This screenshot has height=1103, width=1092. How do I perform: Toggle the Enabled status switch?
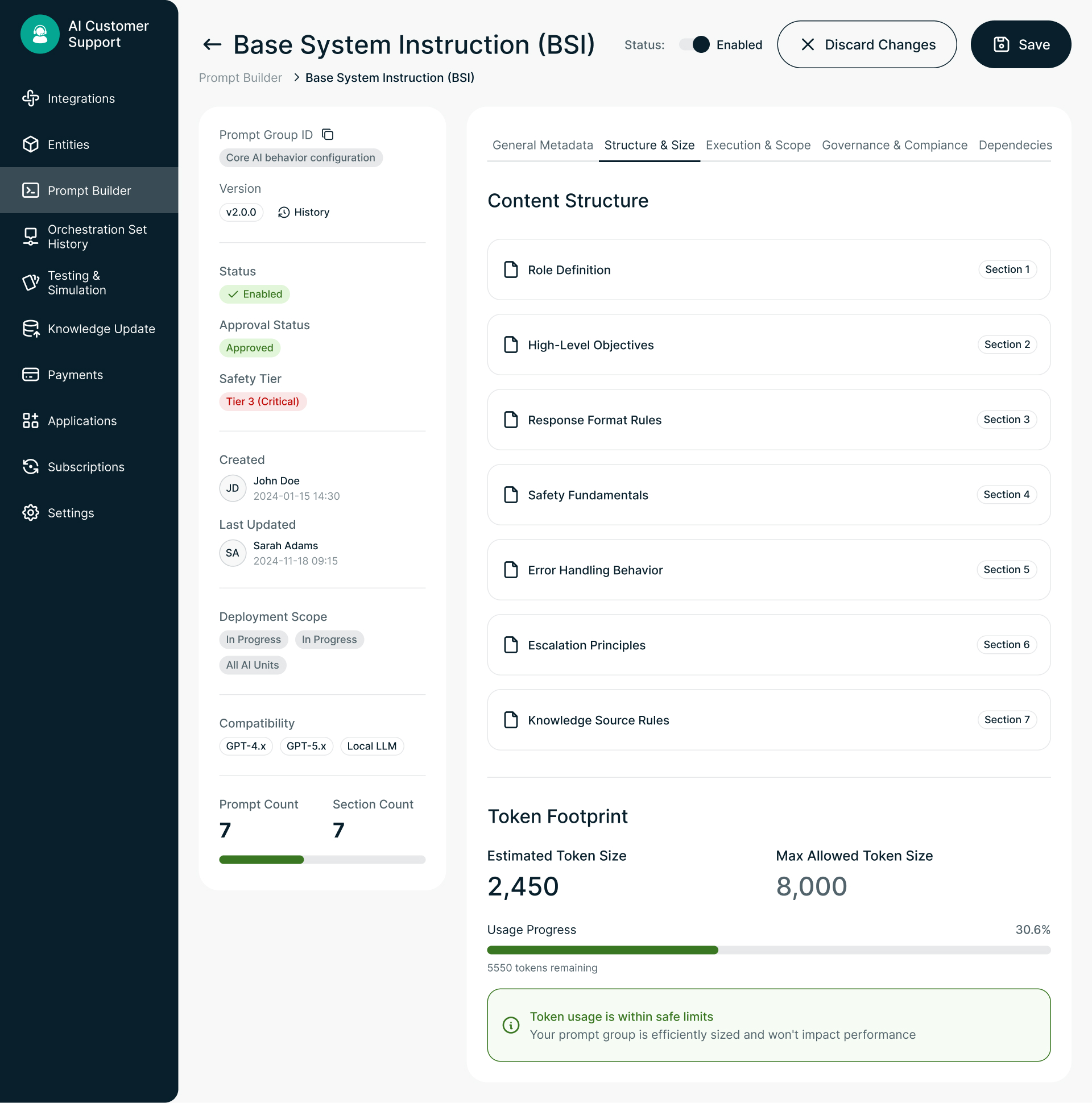pos(694,44)
